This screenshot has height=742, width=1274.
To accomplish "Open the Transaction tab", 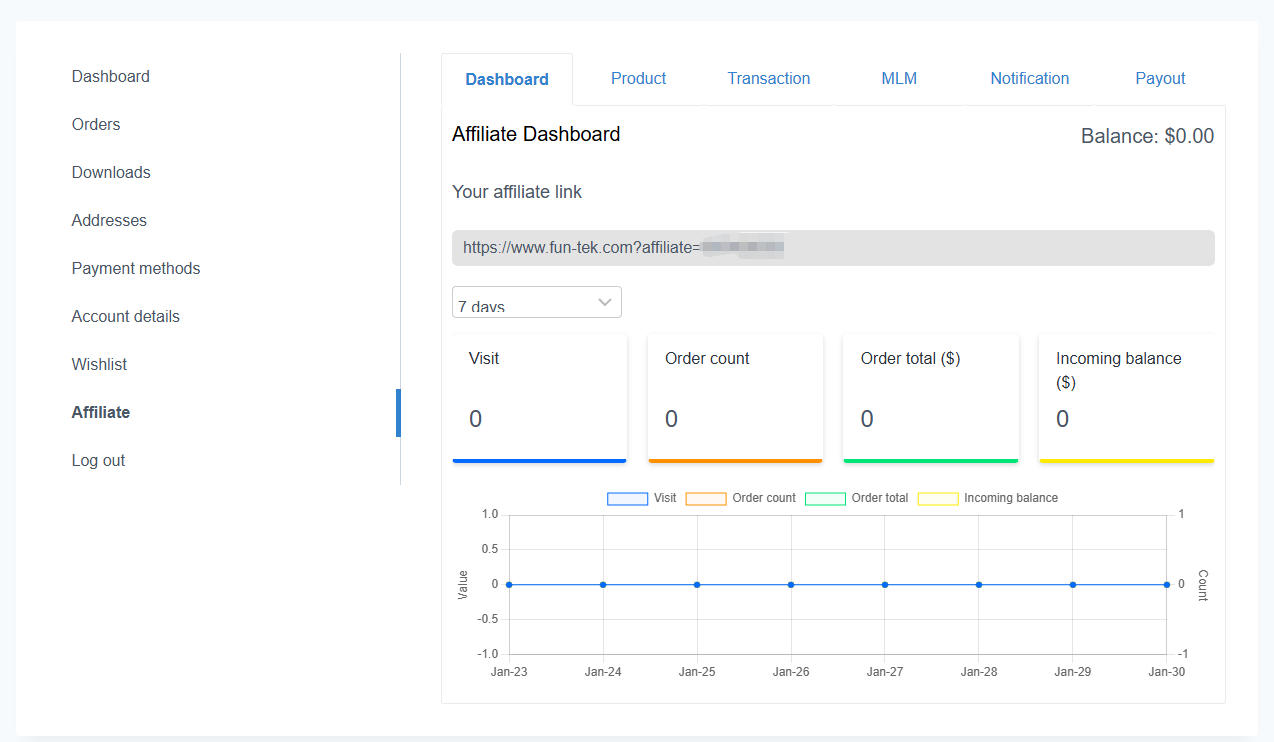I will point(768,79).
